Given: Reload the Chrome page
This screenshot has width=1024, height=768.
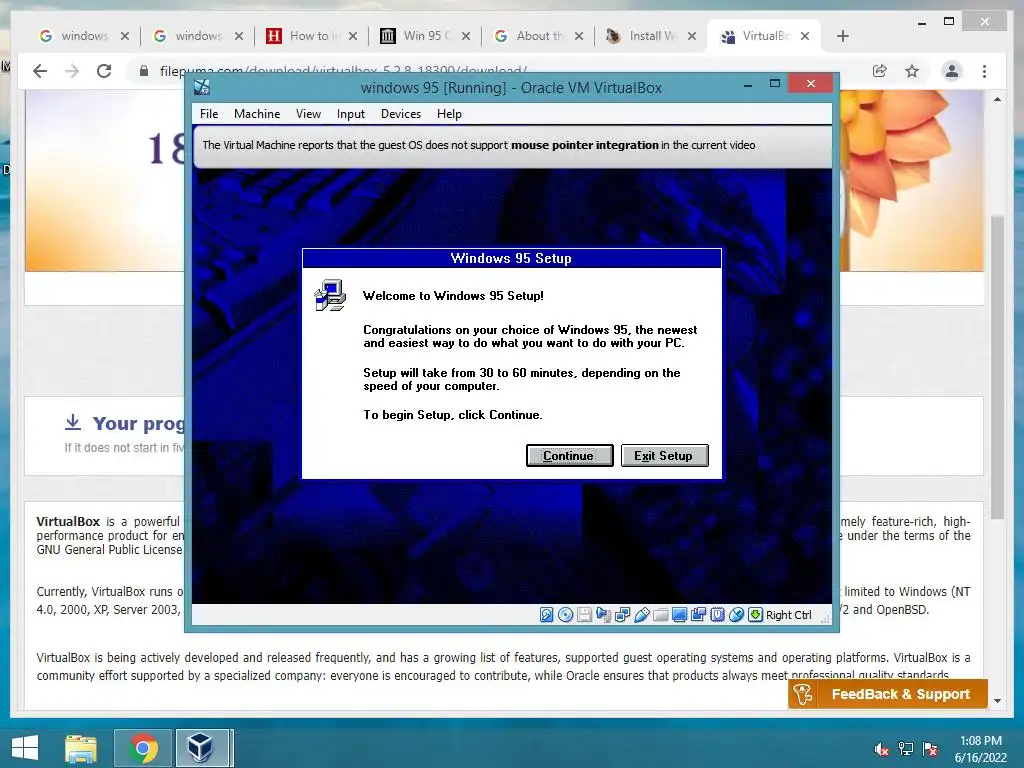Looking at the screenshot, I should point(104,71).
